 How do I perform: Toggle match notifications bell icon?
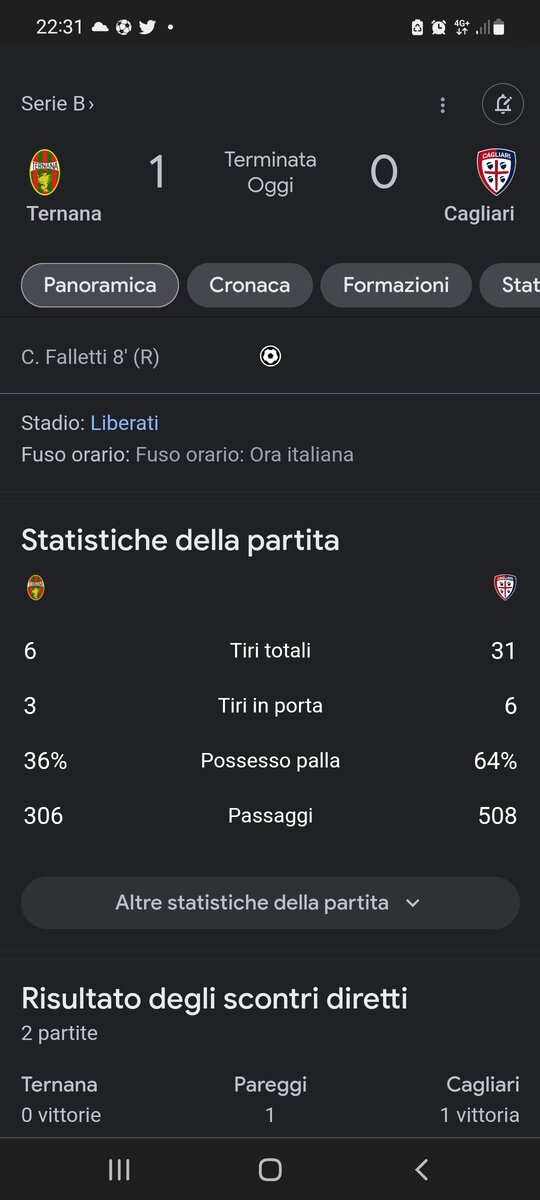[x=503, y=104]
